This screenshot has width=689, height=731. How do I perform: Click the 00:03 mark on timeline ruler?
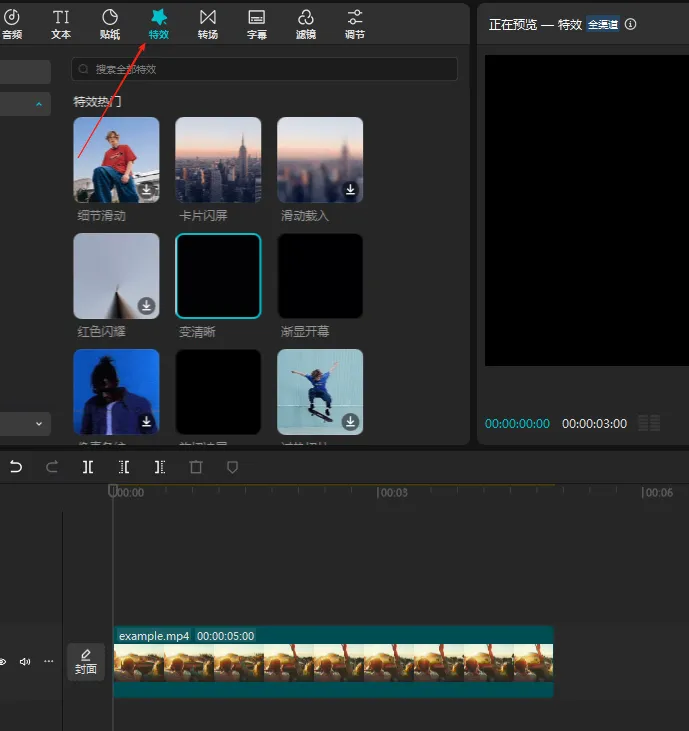[x=392, y=493]
